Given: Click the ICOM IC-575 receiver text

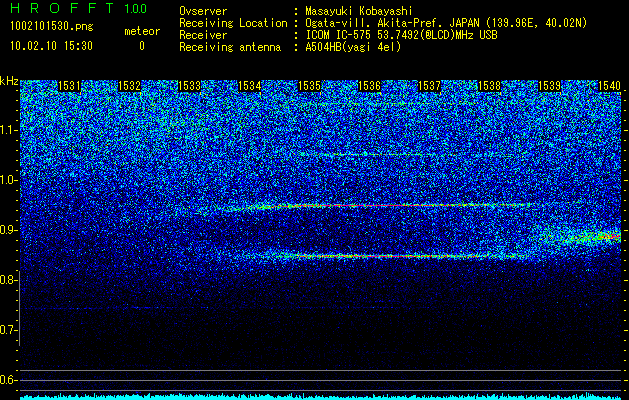Looking at the screenshot, I should [401, 35].
